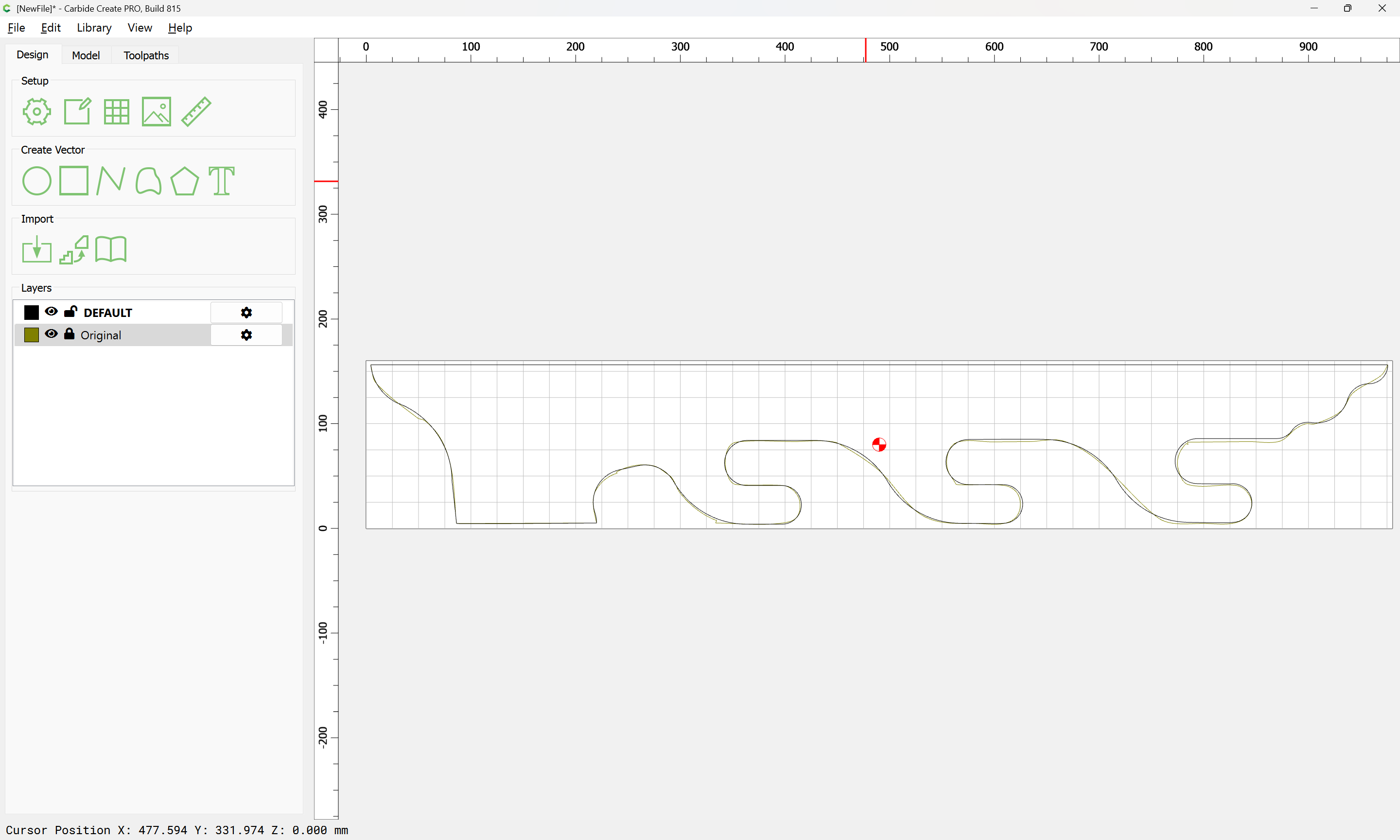The width and height of the screenshot is (1400, 840).
Task: Select the ruler Measure tool
Action: coord(196,111)
